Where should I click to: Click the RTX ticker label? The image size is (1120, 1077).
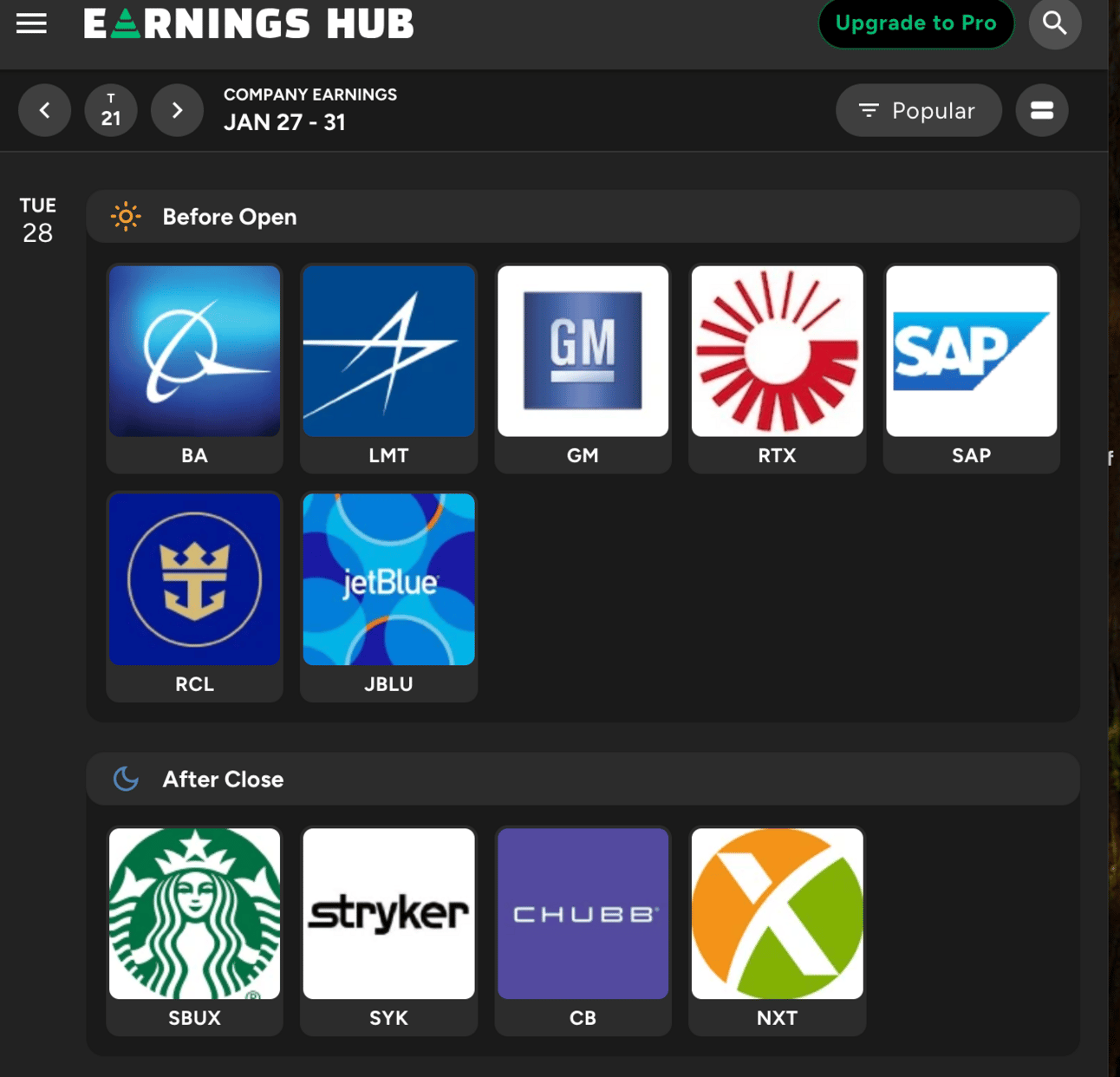tap(777, 456)
